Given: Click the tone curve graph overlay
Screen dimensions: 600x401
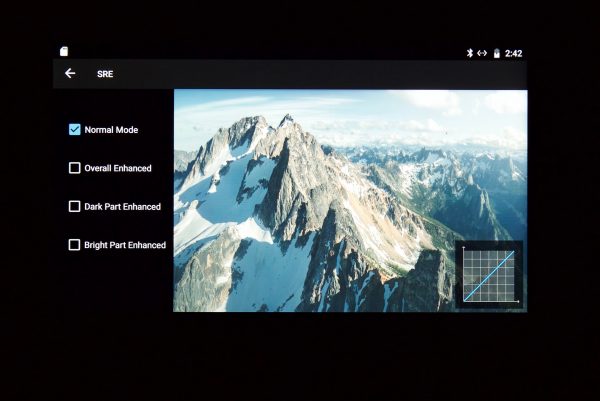Looking at the screenshot, I should (x=489, y=273).
